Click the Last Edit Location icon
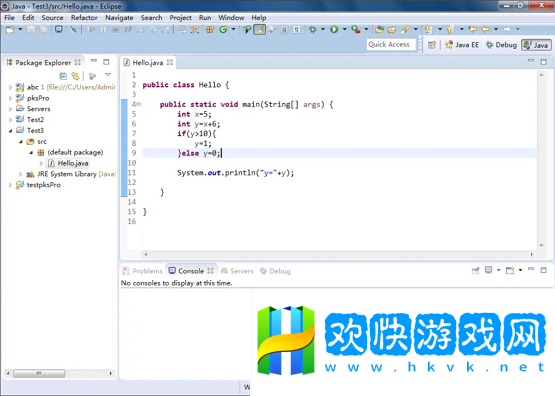 473,30
